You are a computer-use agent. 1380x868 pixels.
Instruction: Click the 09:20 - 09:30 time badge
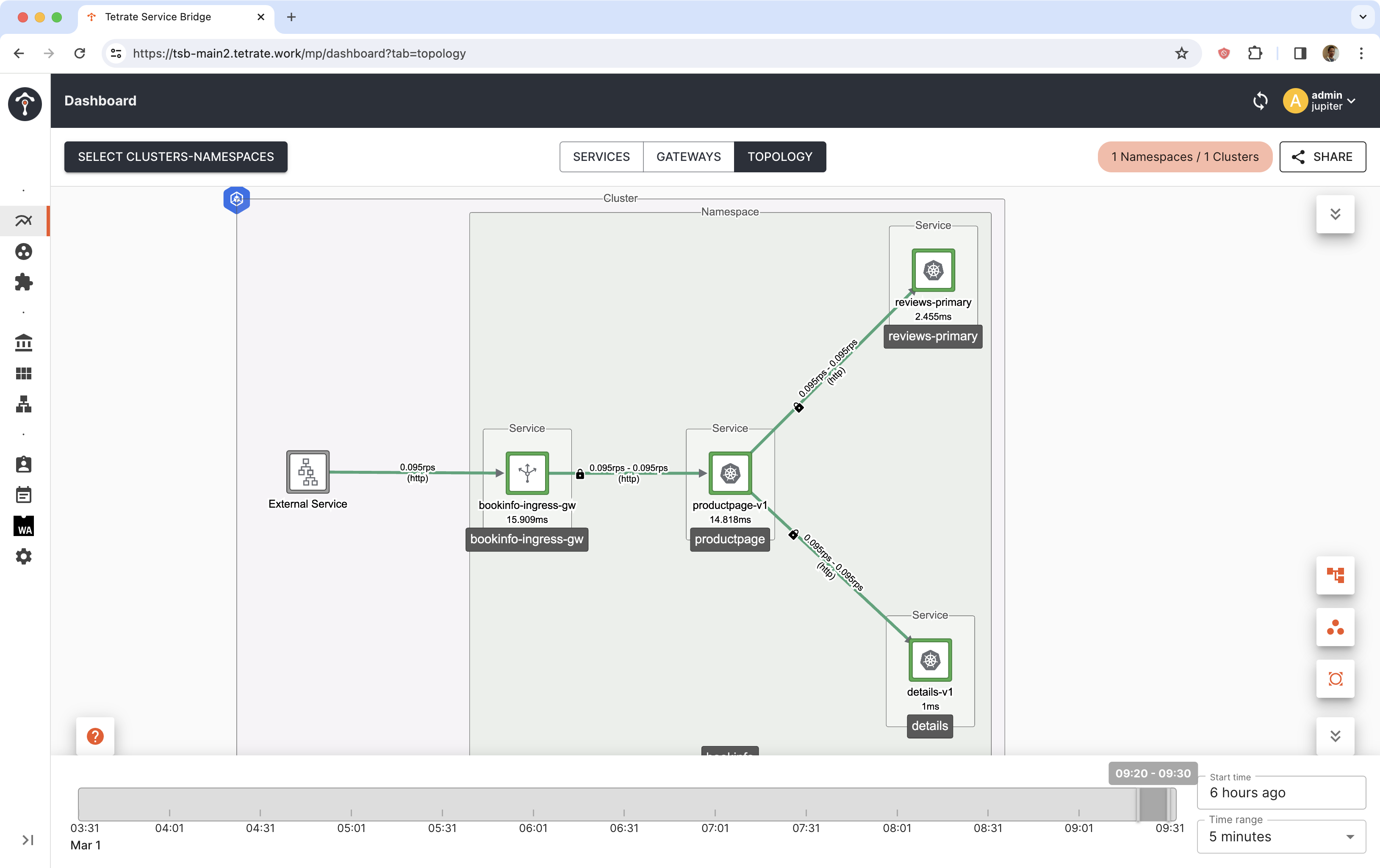pos(1153,774)
